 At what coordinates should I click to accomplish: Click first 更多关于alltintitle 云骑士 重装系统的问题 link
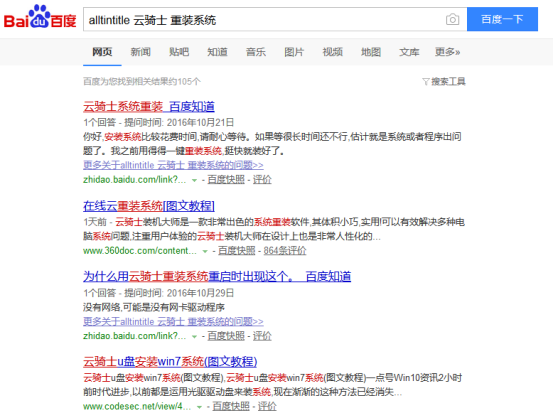point(173,165)
